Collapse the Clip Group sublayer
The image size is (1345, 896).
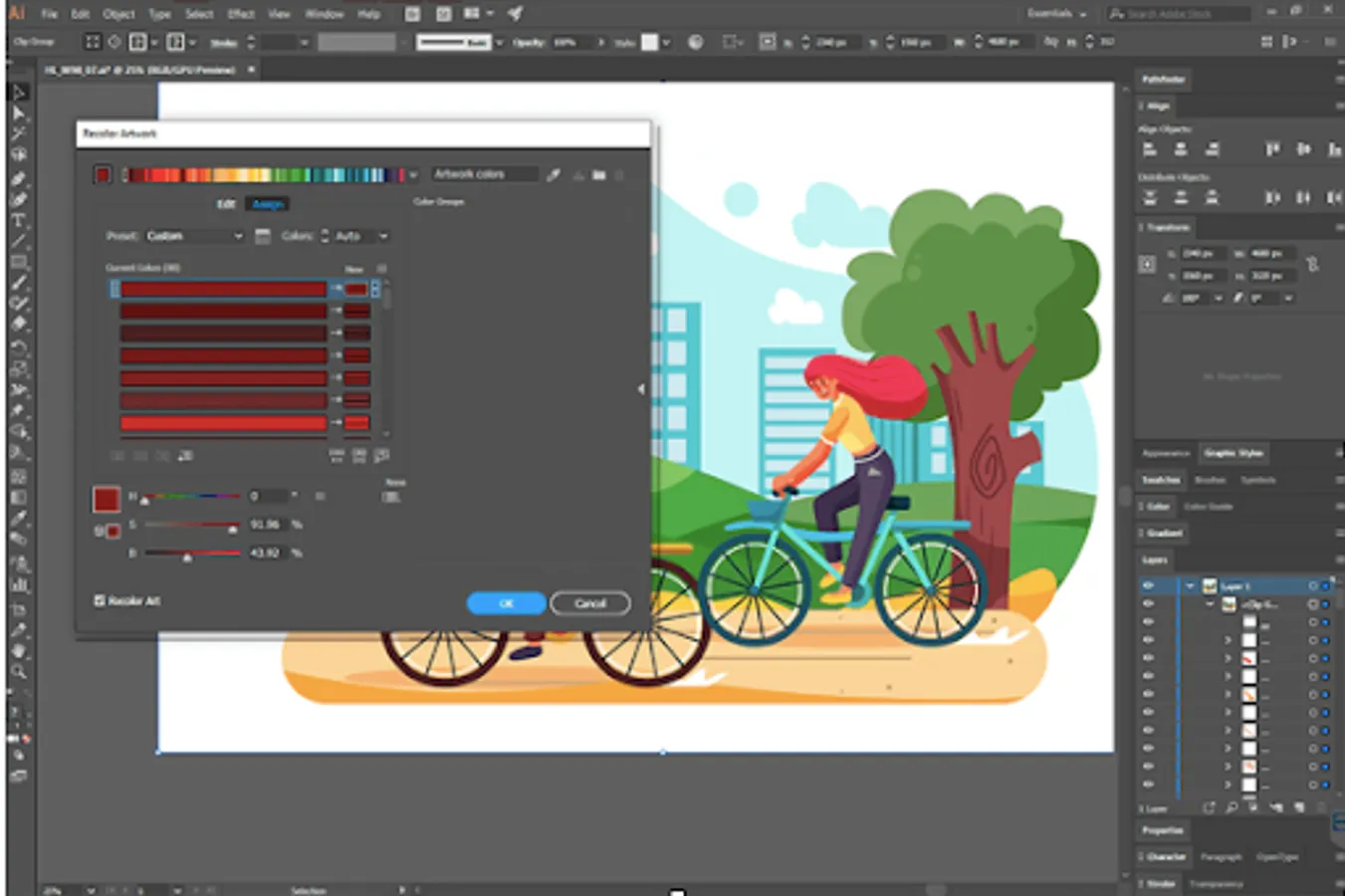coord(1211,604)
